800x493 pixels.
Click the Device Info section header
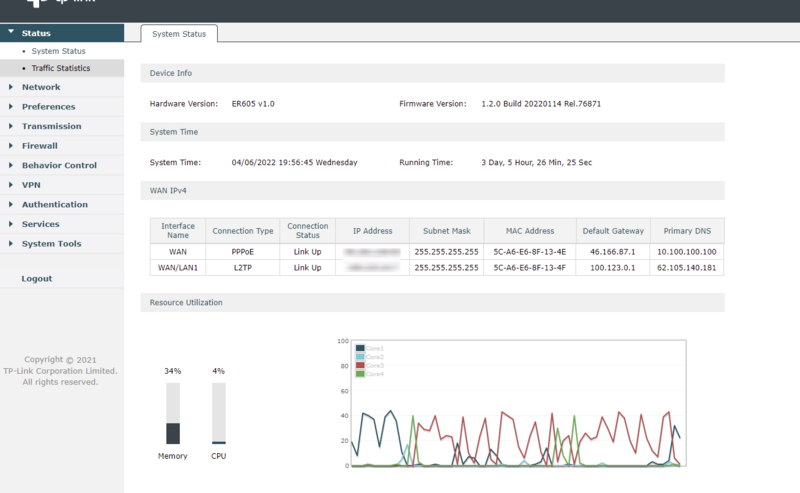(x=433, y=73)
